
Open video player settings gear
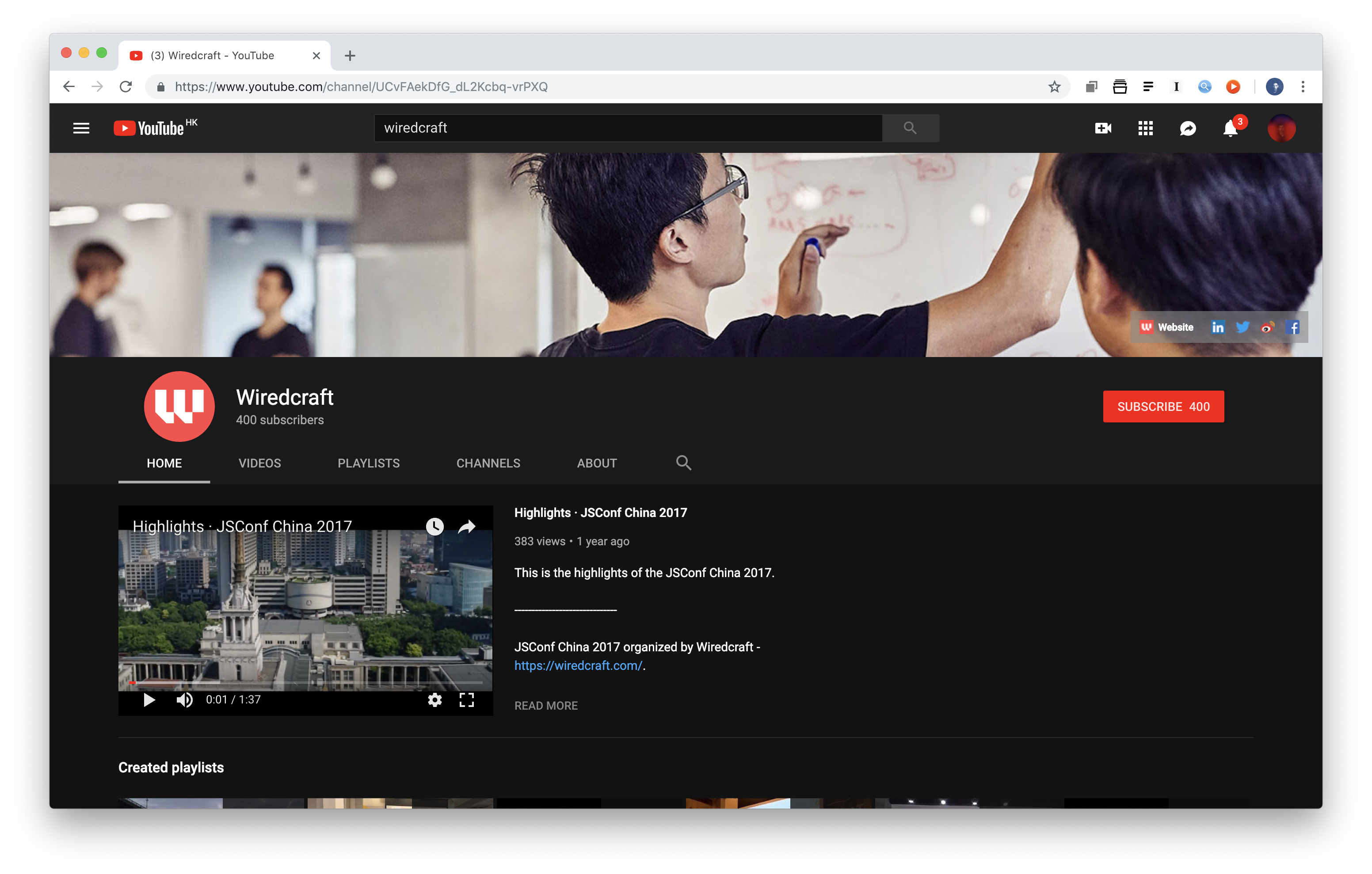click(435, 699)
